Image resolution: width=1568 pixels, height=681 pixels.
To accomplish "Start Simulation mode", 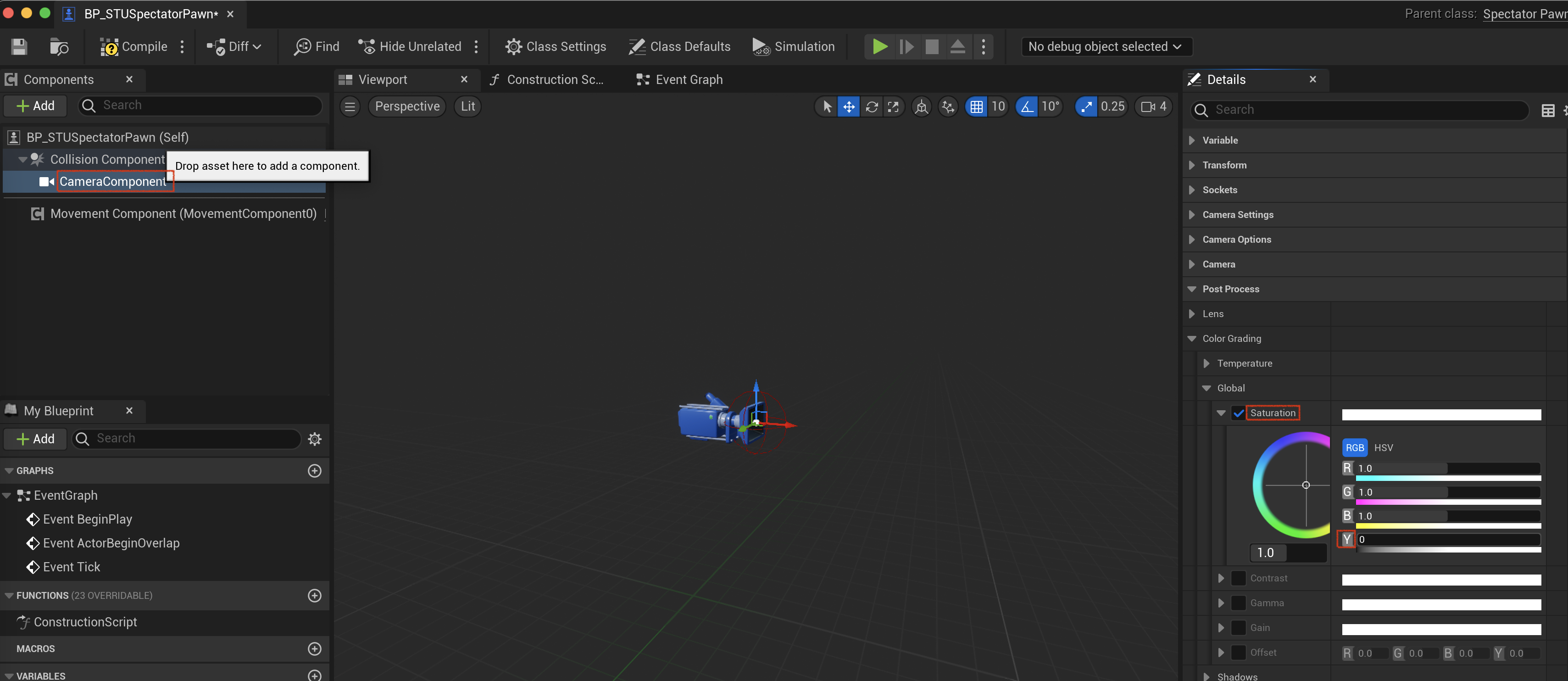I will 793,46.
